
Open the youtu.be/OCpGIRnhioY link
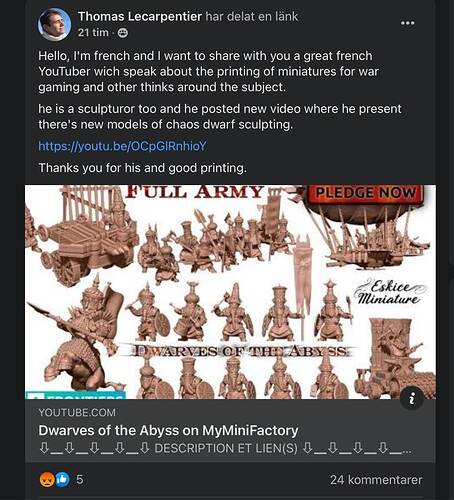point(122,146)
